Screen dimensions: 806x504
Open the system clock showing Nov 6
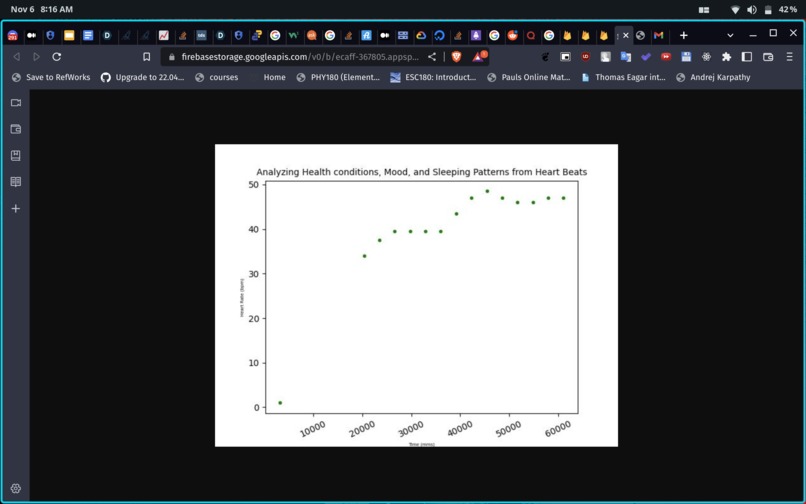(42, 9)
